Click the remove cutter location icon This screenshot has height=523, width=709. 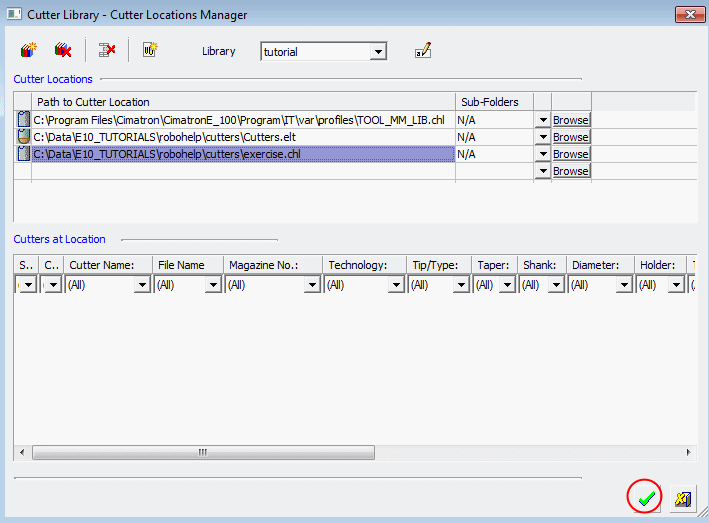(107, 50)
